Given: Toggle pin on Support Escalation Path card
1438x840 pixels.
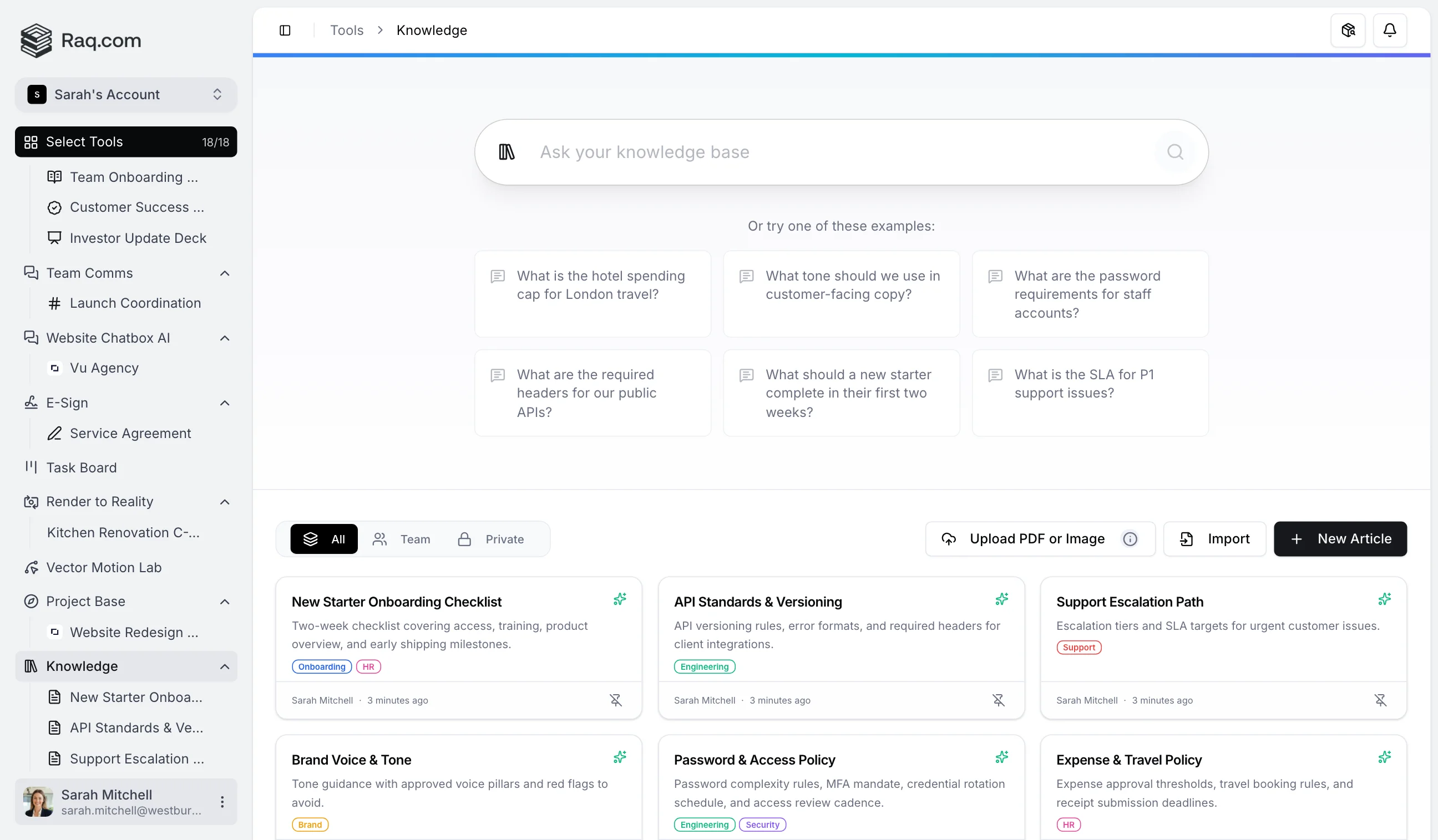Looking at the screenshot, I should 1380,700.
